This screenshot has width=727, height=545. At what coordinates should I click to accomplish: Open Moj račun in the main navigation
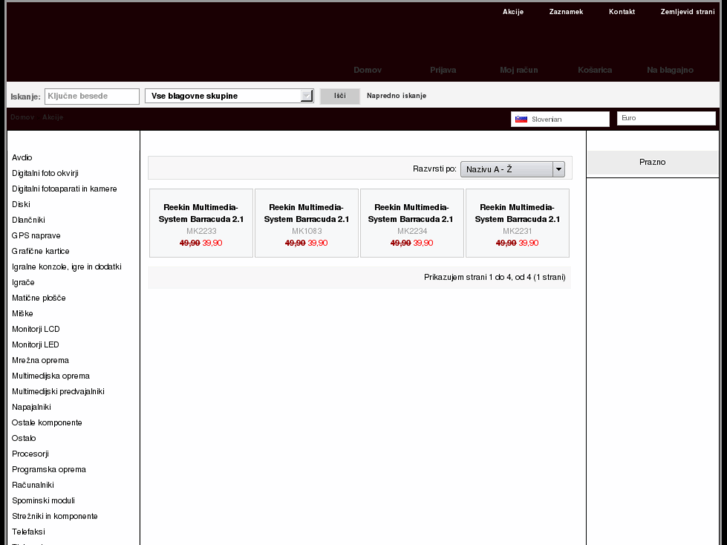519,70
